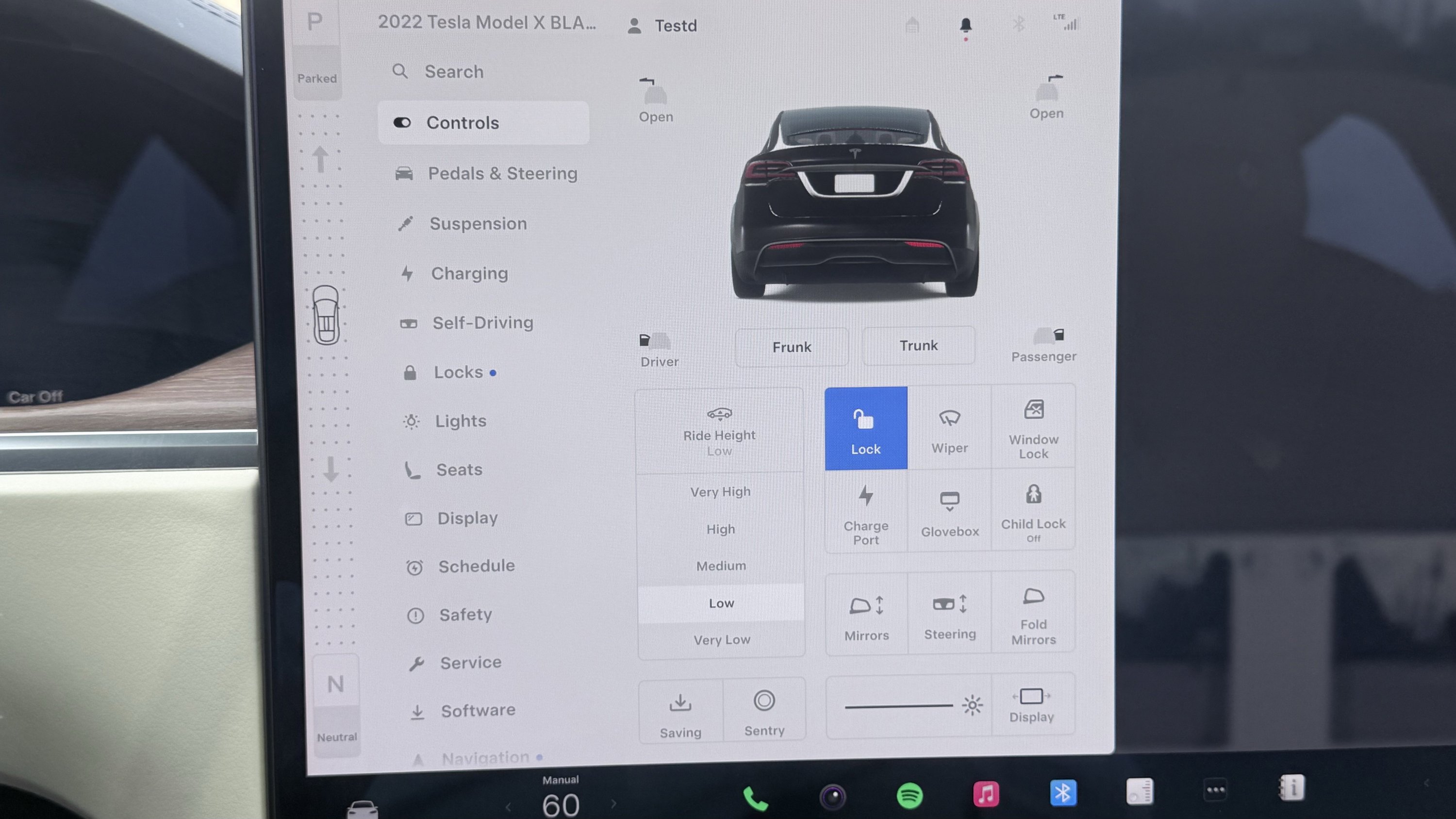
Task: Open the Schedule menu
Action: point(461,567)
